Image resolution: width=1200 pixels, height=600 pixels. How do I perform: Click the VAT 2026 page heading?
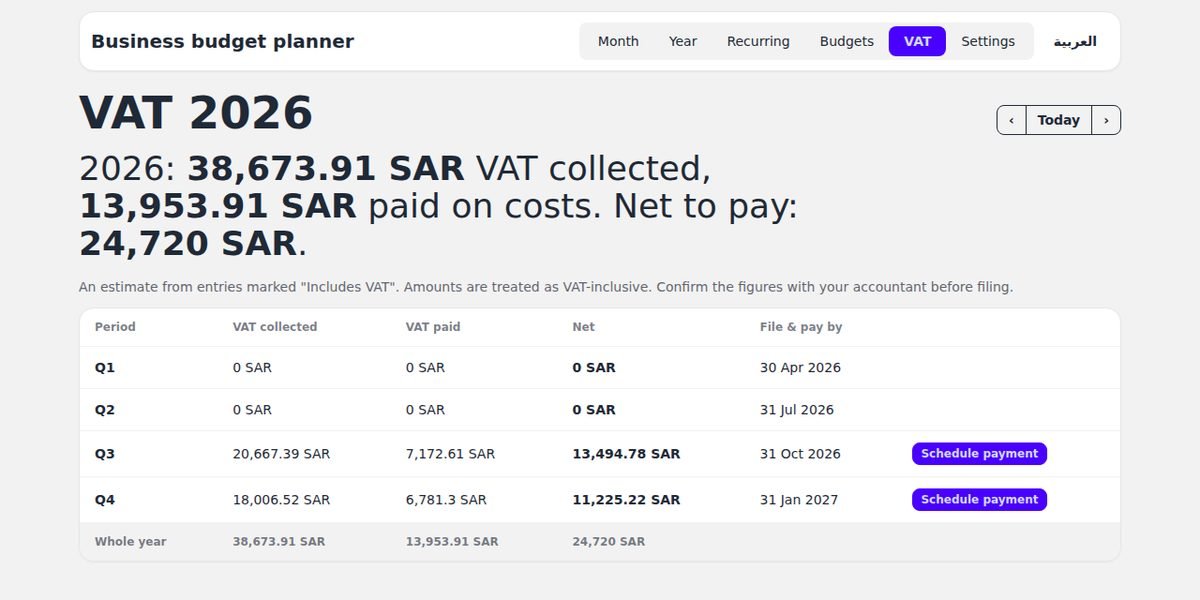196,113
